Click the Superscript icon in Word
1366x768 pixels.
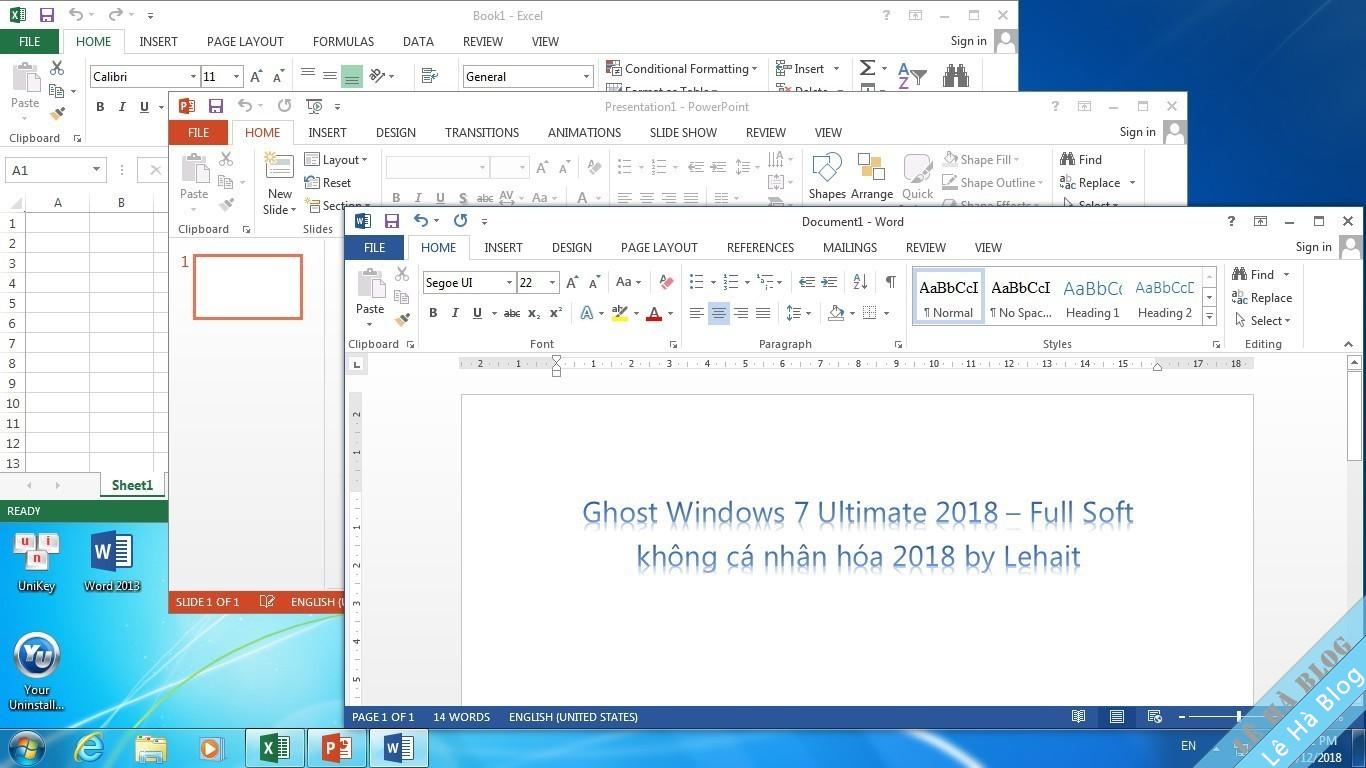555,313
